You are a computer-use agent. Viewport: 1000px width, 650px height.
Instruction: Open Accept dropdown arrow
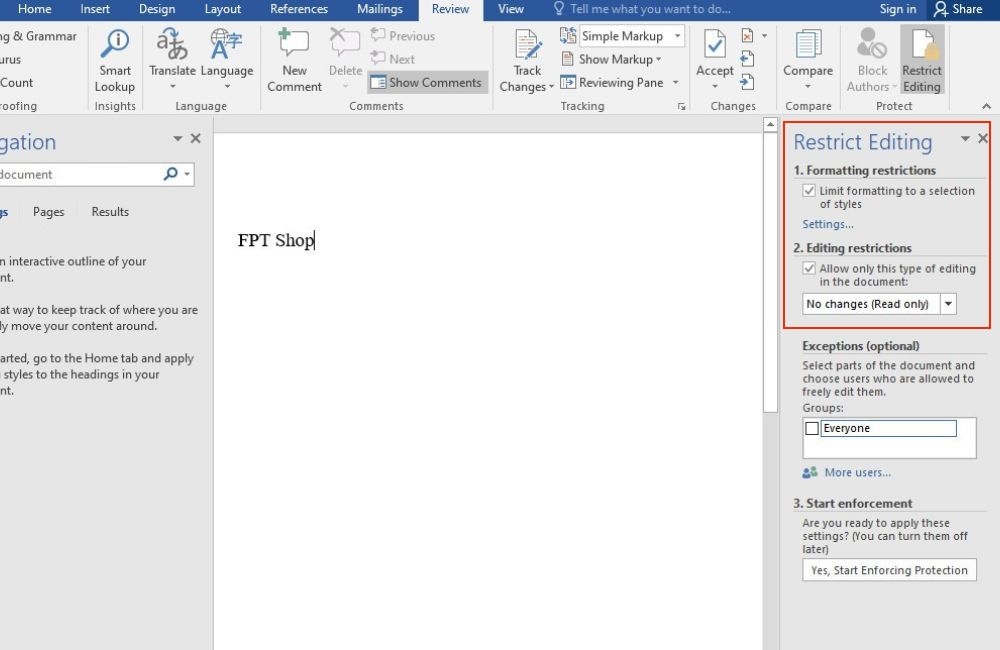point(714,87)
